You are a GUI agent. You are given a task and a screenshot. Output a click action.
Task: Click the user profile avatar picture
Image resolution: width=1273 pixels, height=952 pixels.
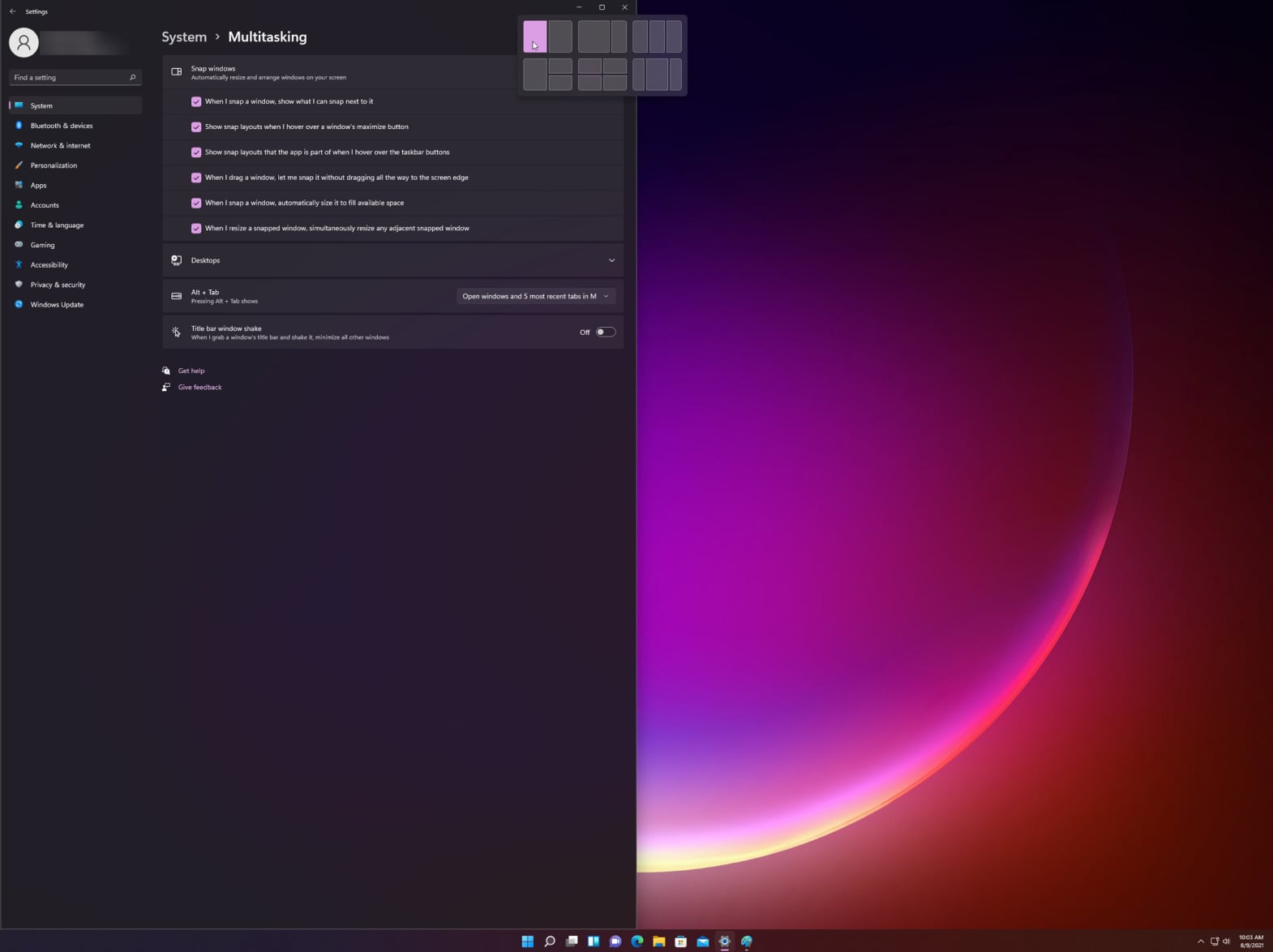[x=24, y=42]
